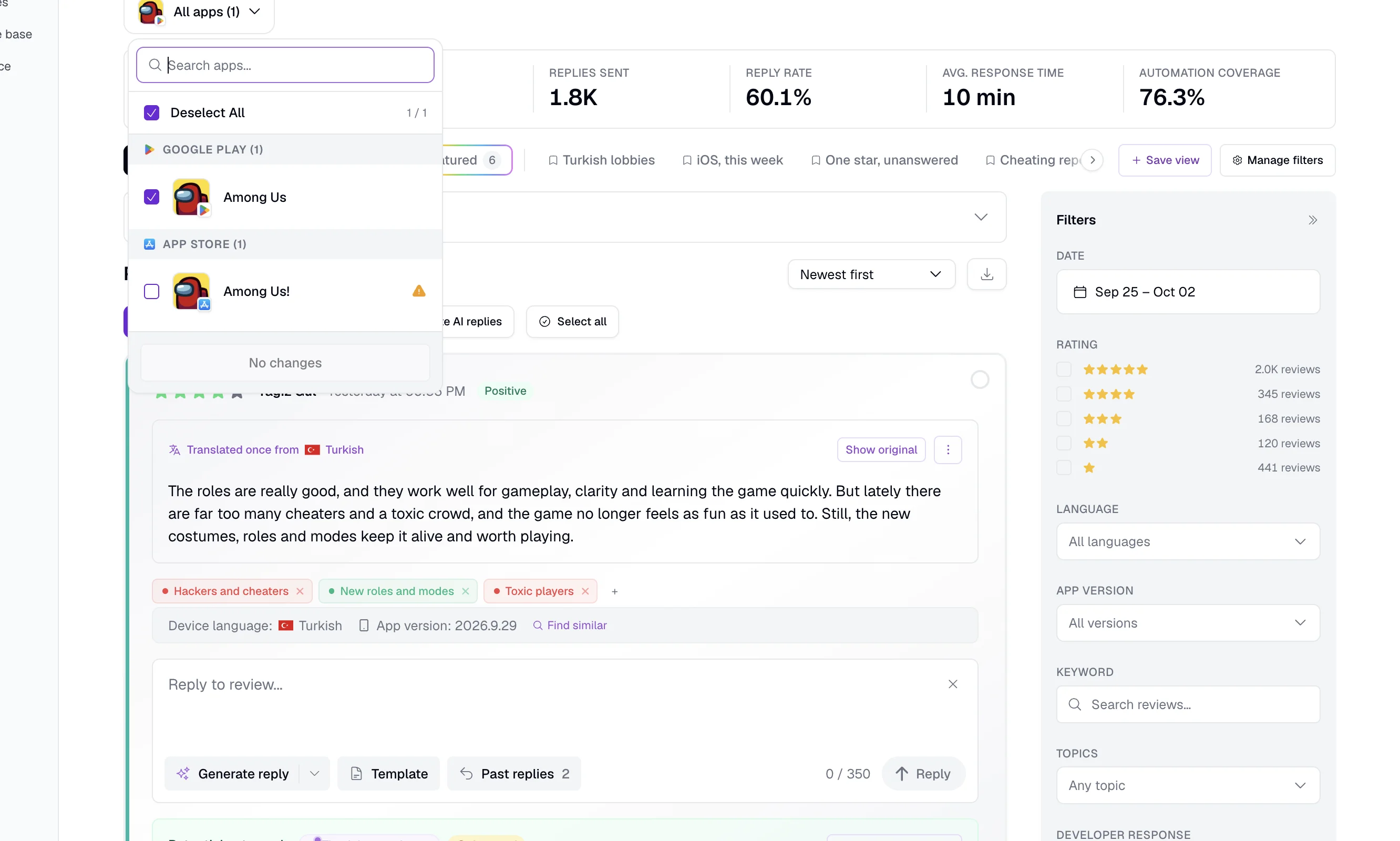Click the Among Us Google Play app icon
1400x841 pixels.
point(191,197)
